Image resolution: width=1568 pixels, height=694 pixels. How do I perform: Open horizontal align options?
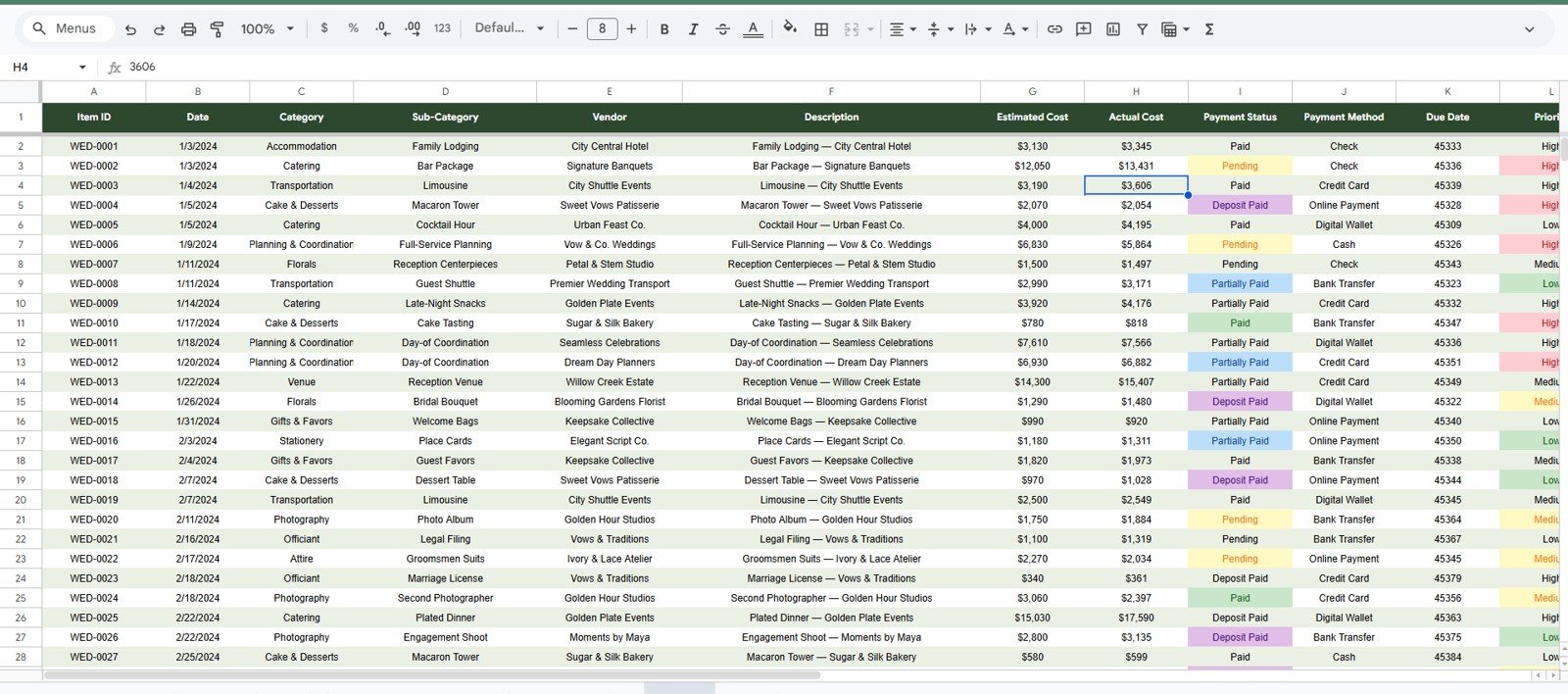(903, 29)
